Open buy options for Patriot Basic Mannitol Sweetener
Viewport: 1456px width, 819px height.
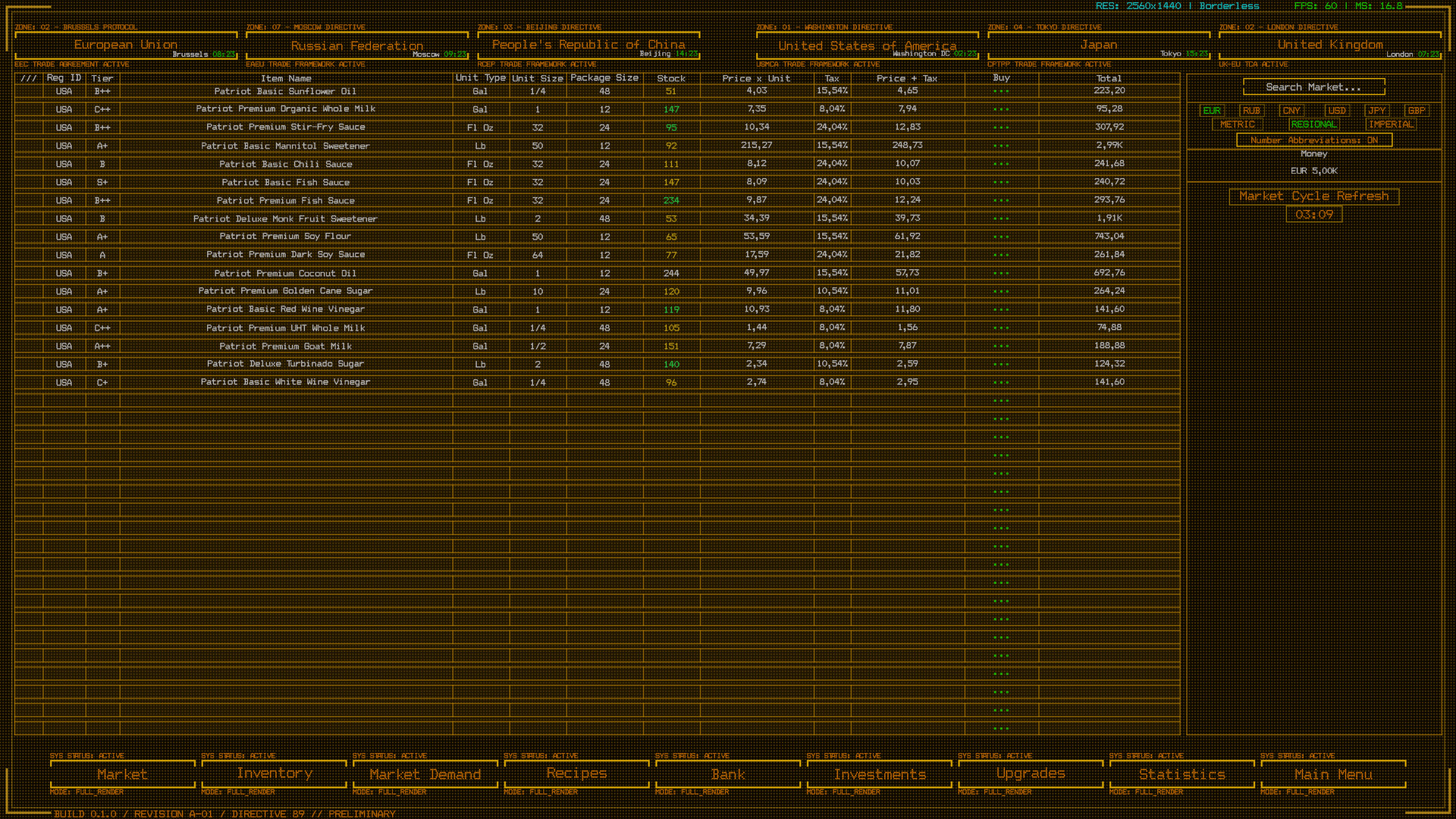(x=1001, y=146)
